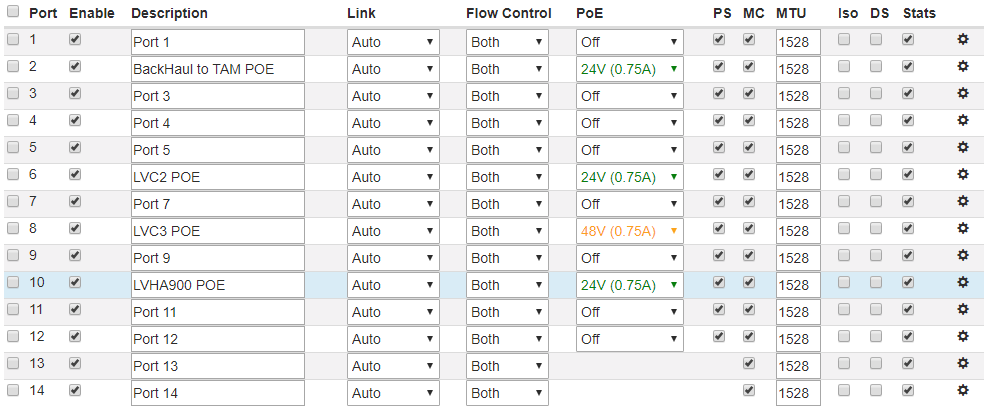
Task: Click gear icon for LVC3 POE row
Action: click(x=963, y=229)
